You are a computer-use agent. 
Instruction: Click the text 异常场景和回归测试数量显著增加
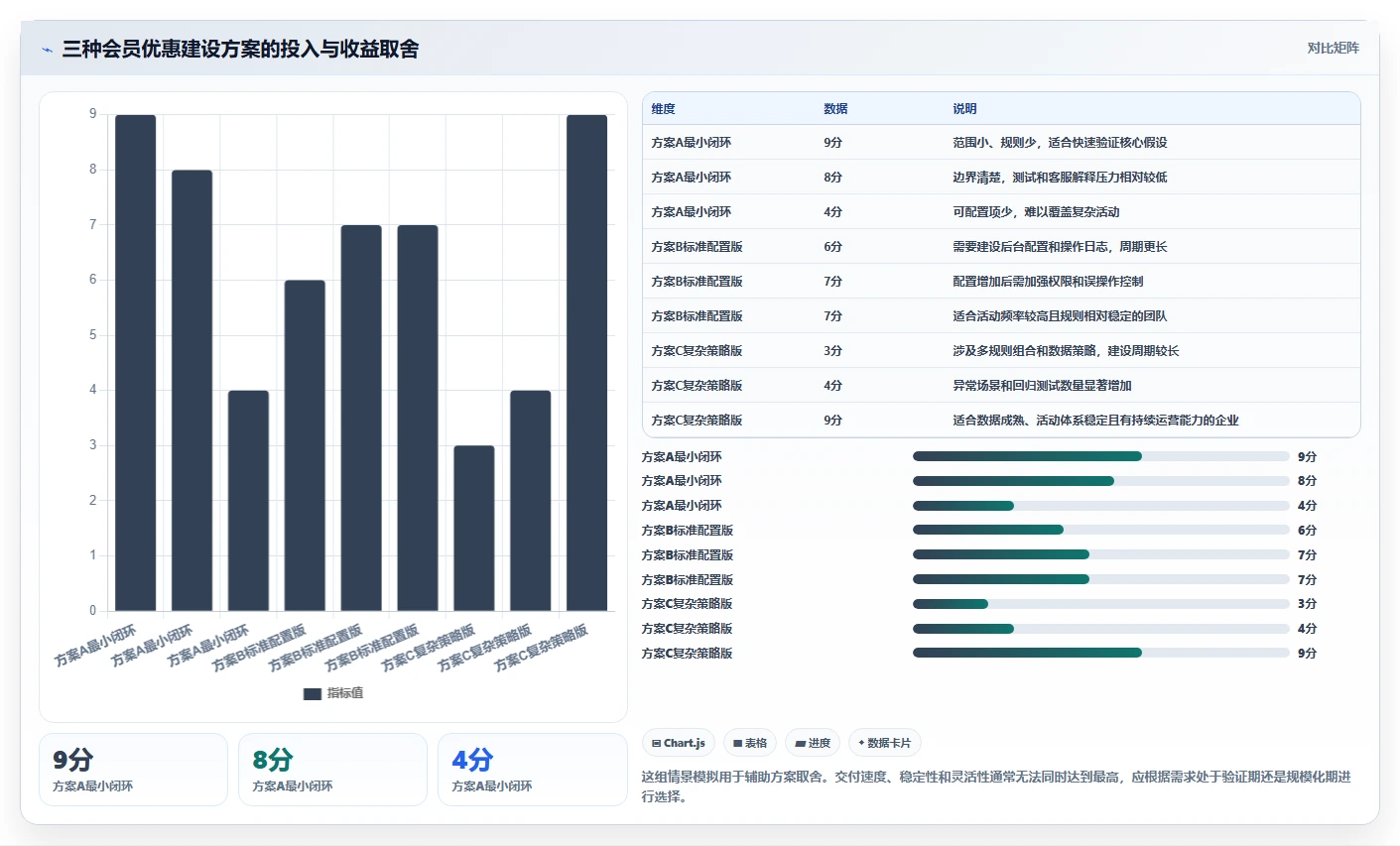pos(1042,386)
